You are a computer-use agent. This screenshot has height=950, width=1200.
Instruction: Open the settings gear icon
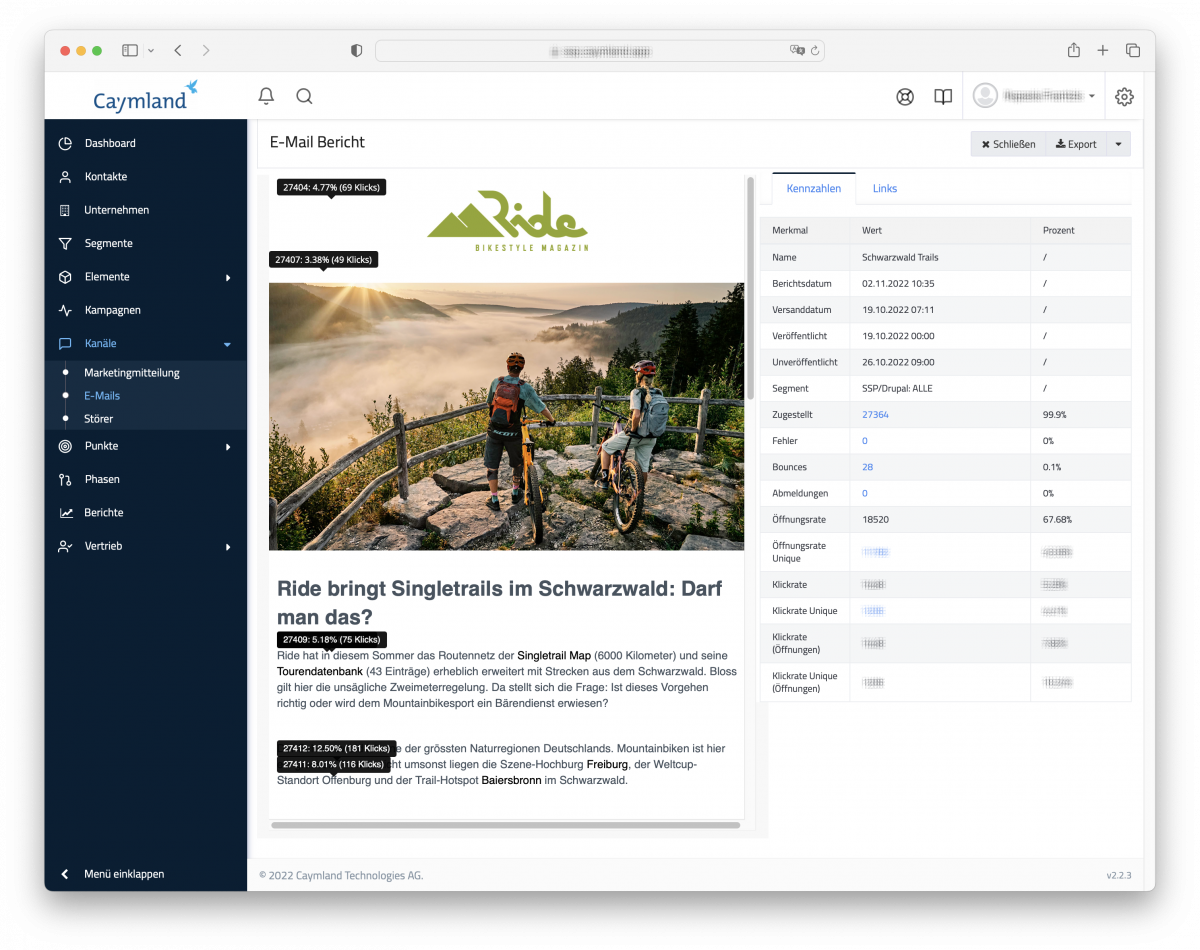coord(1124,97)
